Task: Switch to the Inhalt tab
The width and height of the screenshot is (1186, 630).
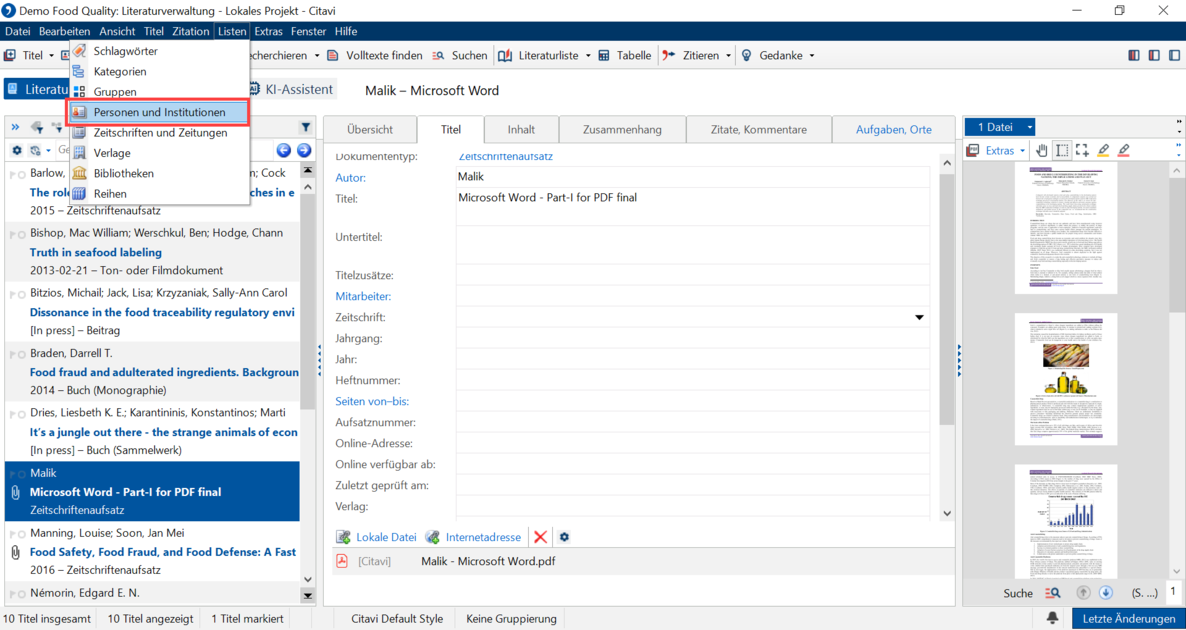Action: click(522, 129)
